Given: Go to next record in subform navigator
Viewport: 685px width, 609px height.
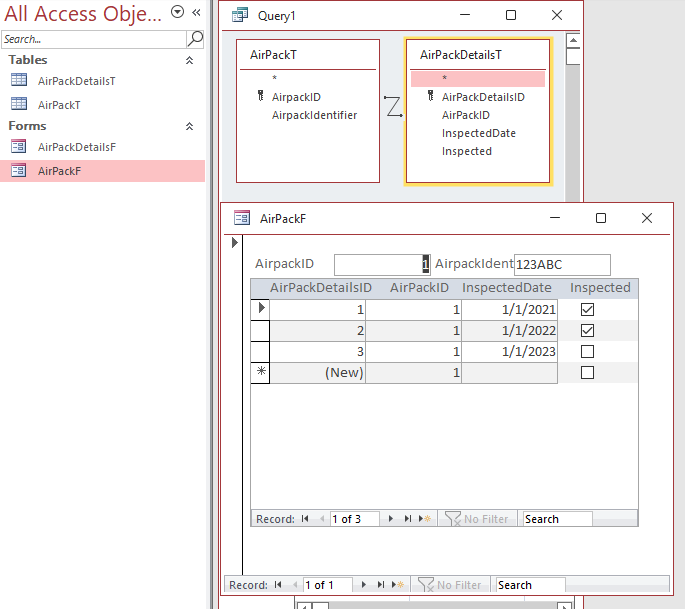Looking at the screenshot, I should (391, 519).
